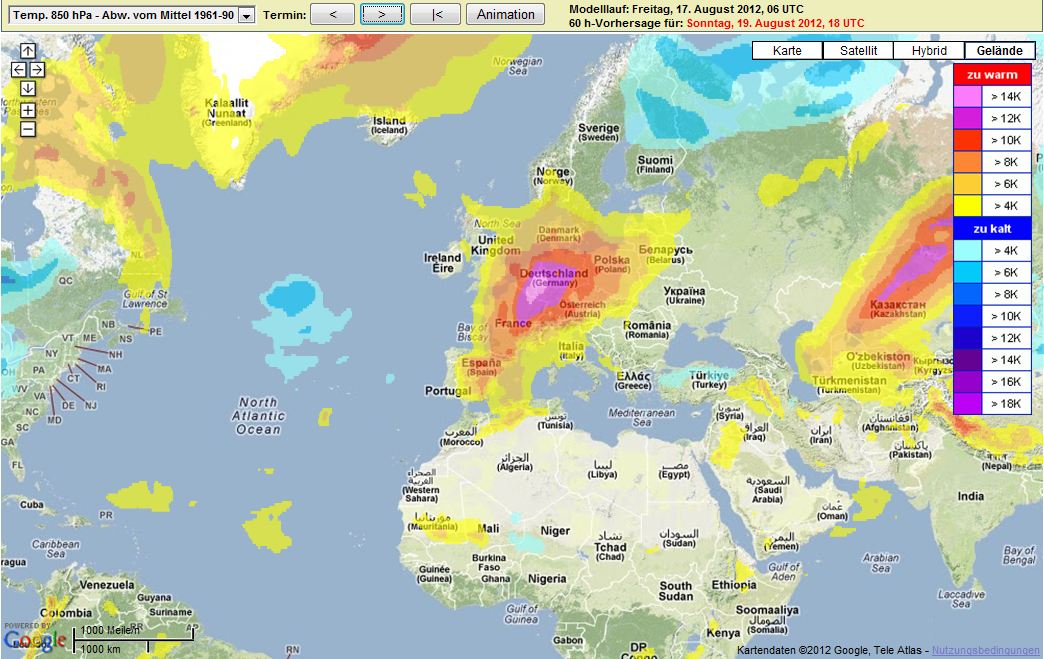Switch map view to Karte
Viewport: 1044px width, 659px height.
[x=787, y=51]
